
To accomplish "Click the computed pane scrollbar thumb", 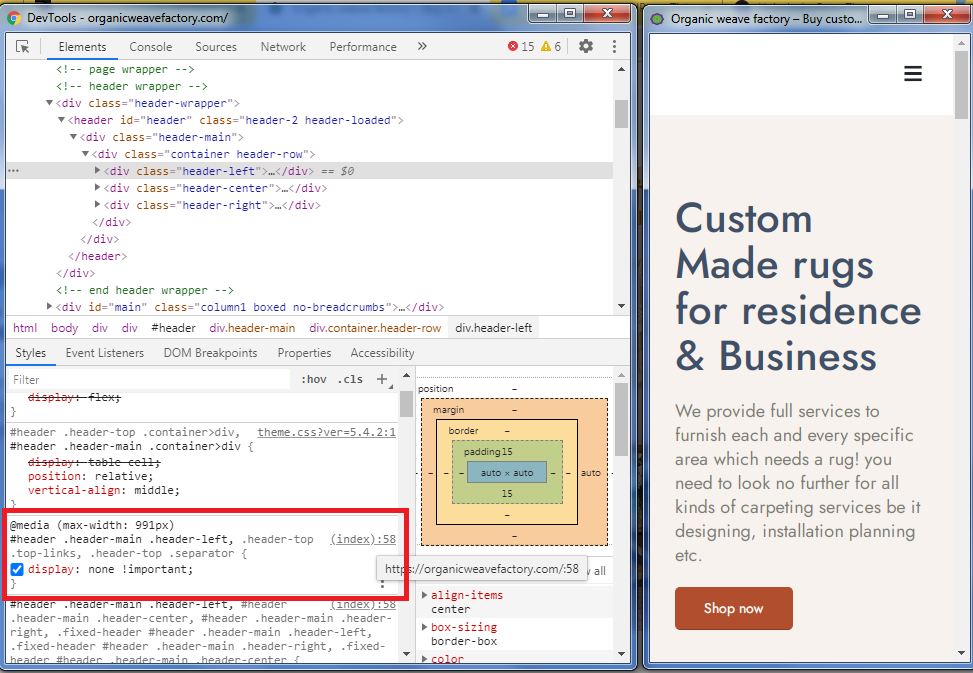I will point(621,420).
